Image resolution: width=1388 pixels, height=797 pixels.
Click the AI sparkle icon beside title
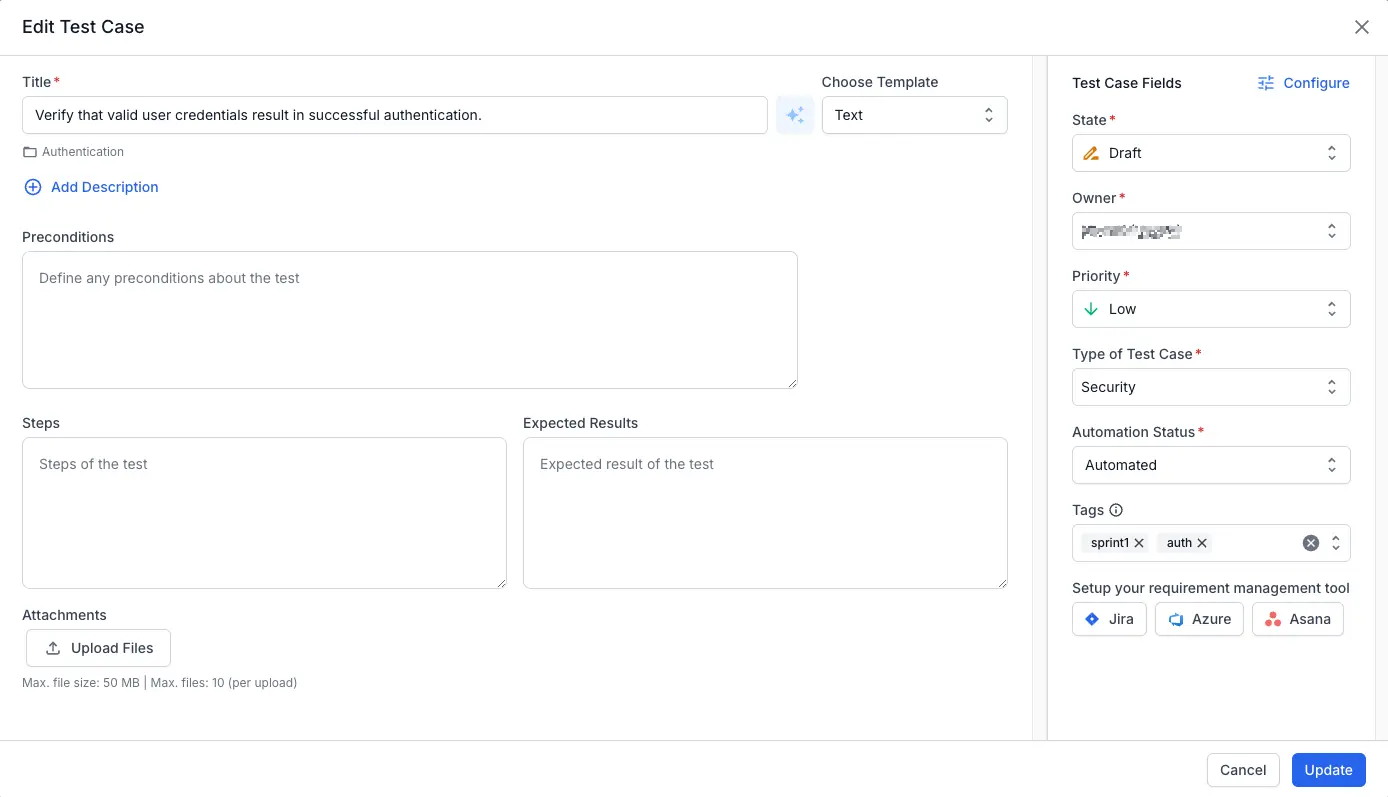click(795, 115)
